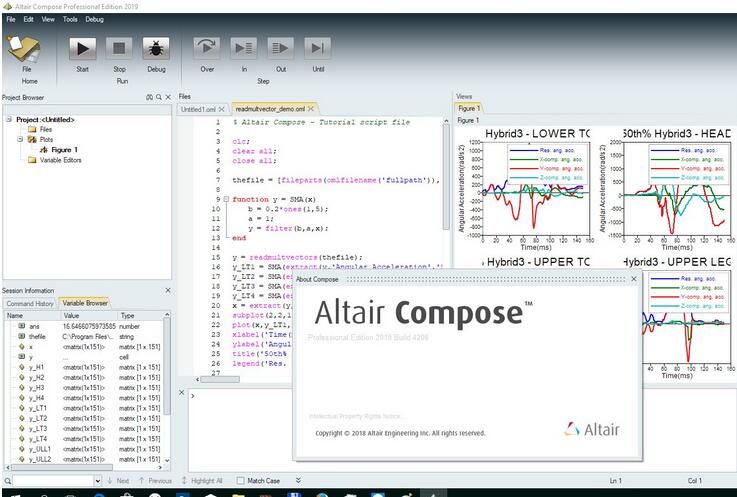This screenshot has width=737, height=497.
Task: Open the File menu
Action: tap(11, 19)
